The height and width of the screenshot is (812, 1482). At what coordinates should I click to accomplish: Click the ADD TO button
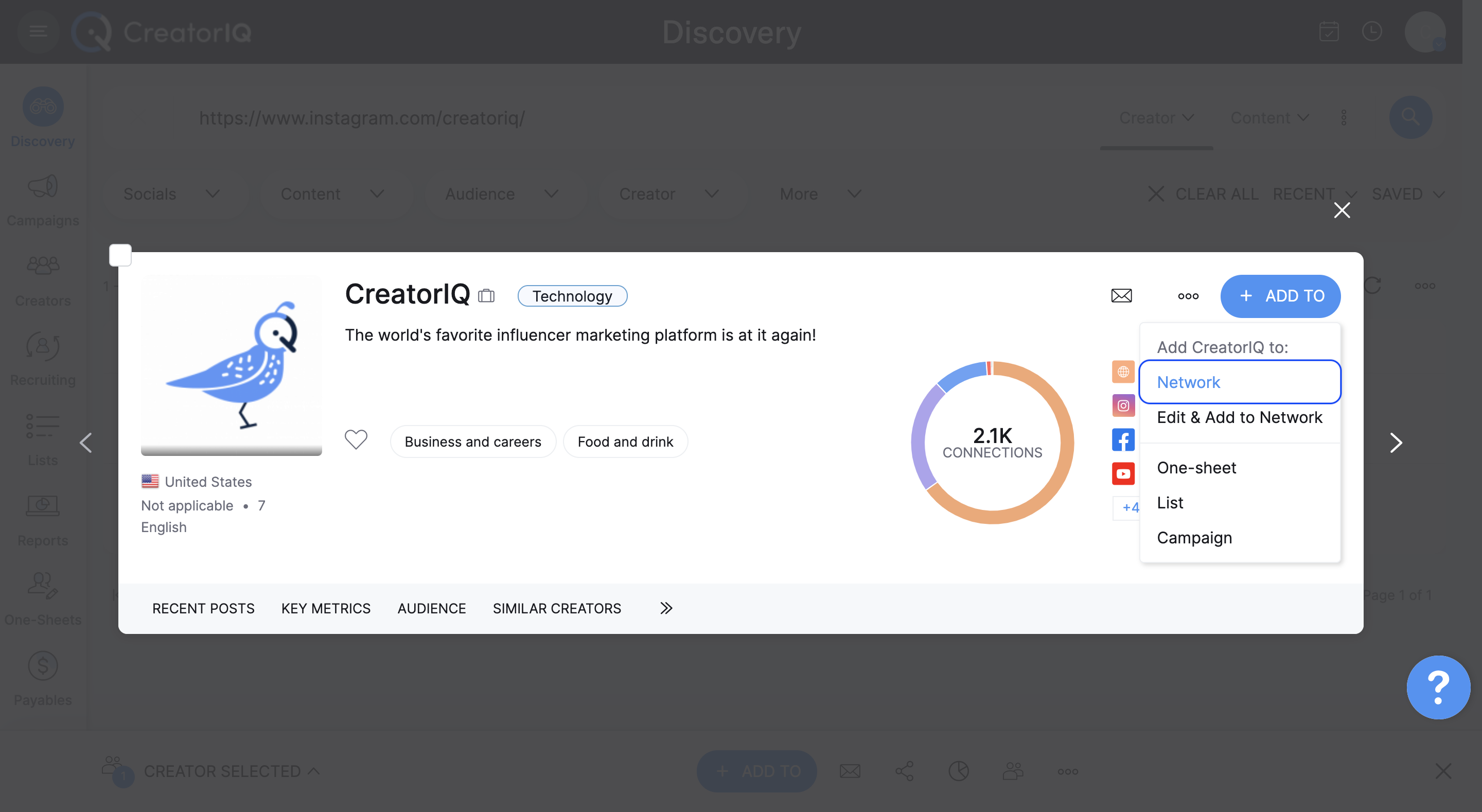pyautogui.click(x=1280, y=296)
